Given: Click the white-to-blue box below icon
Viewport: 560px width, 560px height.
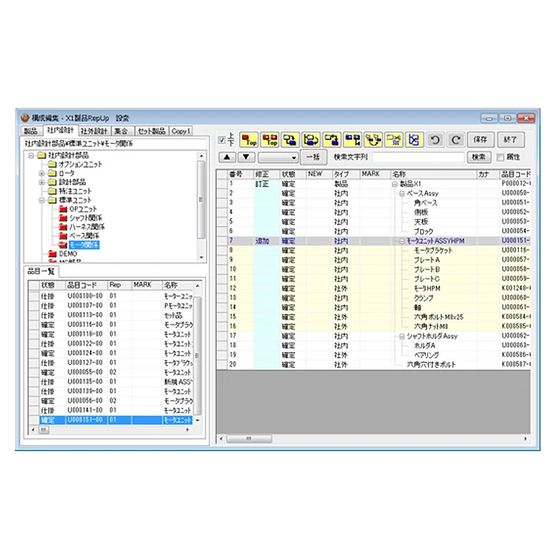Looking at the screenshot, I should (290, 140).
